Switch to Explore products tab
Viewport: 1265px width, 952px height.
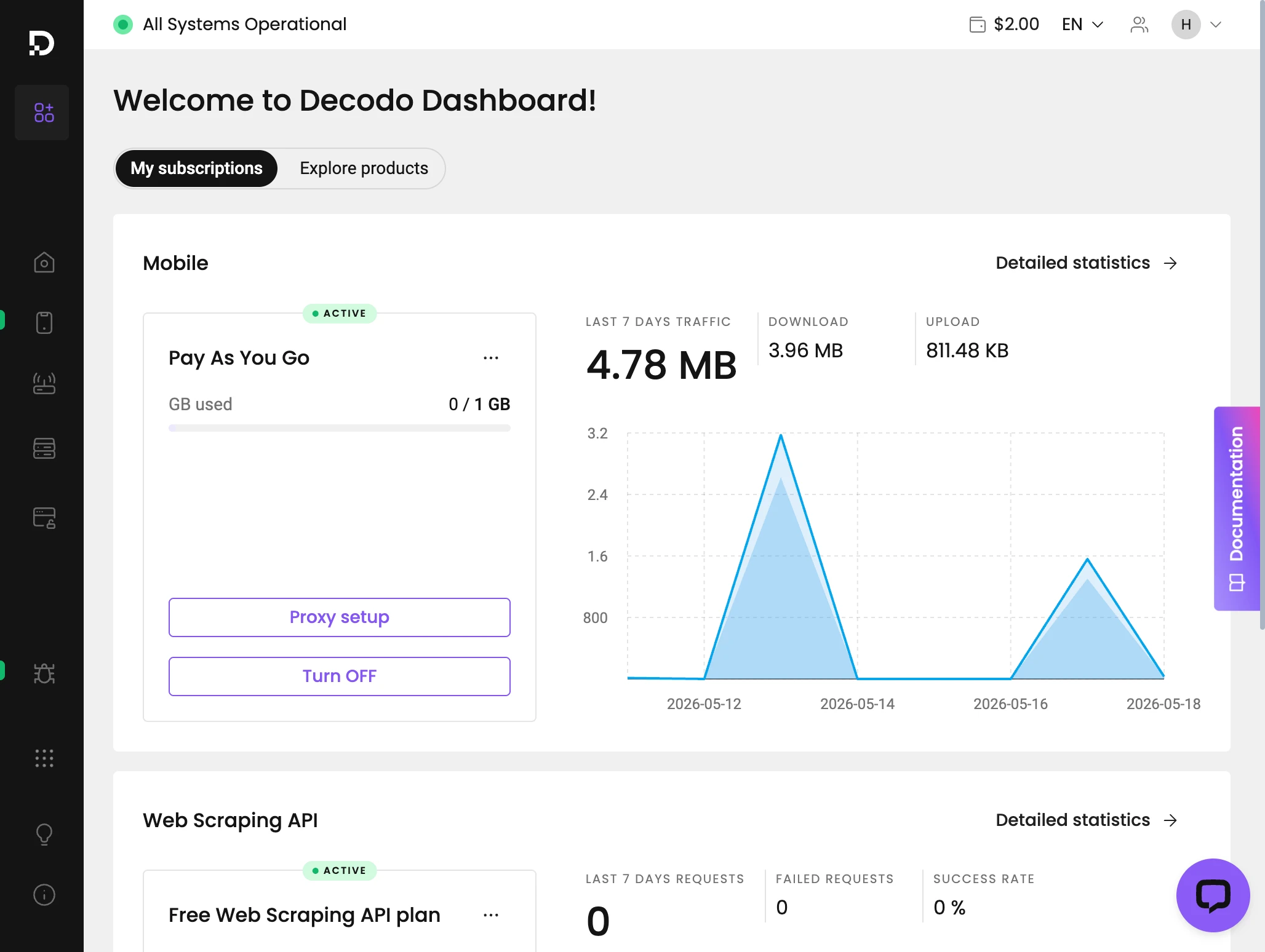pyautogui.click(x=364, y=169)
